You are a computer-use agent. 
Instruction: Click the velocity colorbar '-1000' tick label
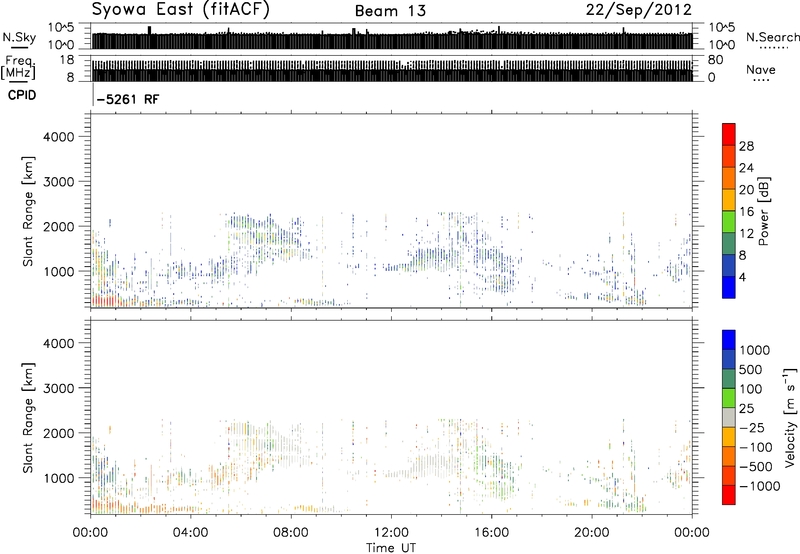[x=760, y=486]
